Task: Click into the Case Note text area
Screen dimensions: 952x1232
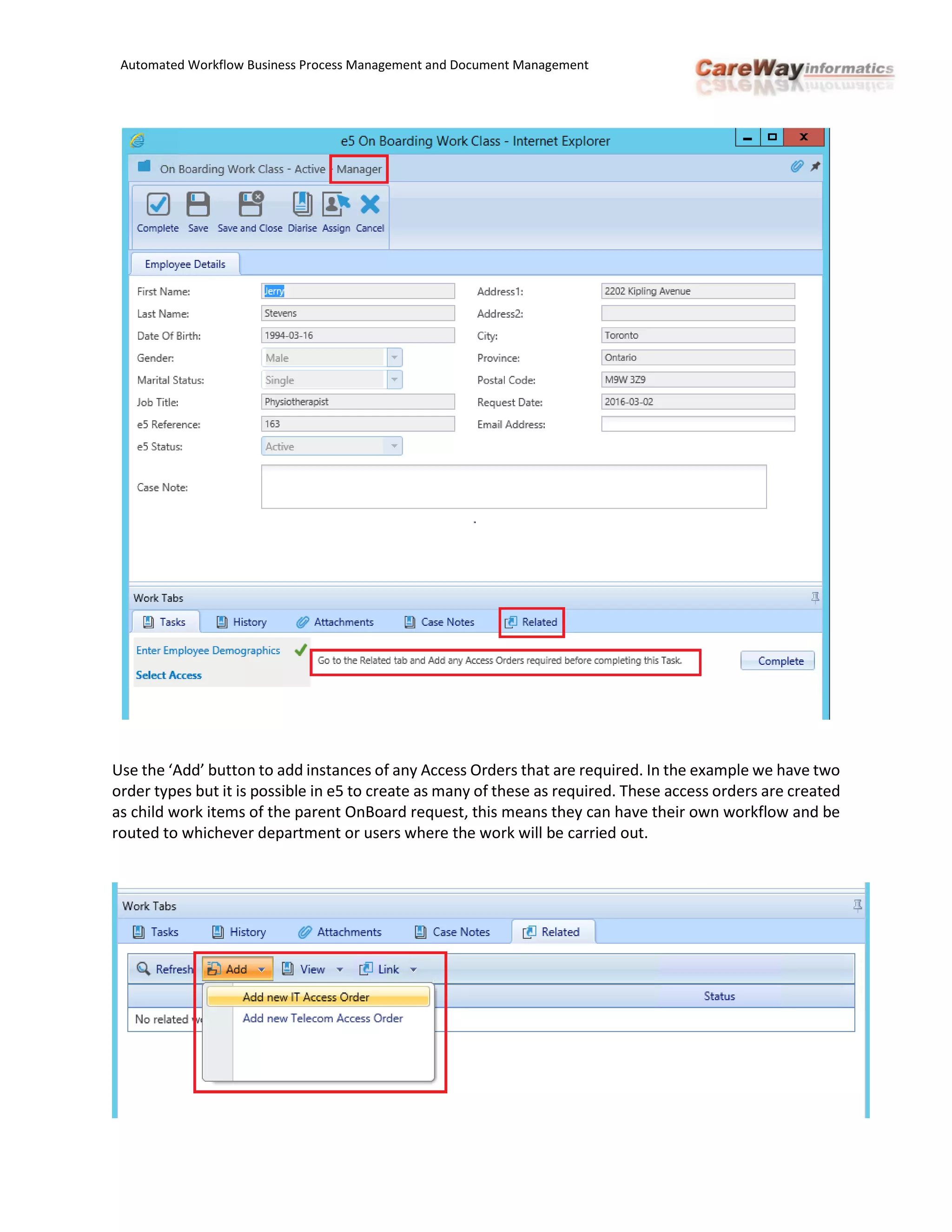Action: pos(514,487)
